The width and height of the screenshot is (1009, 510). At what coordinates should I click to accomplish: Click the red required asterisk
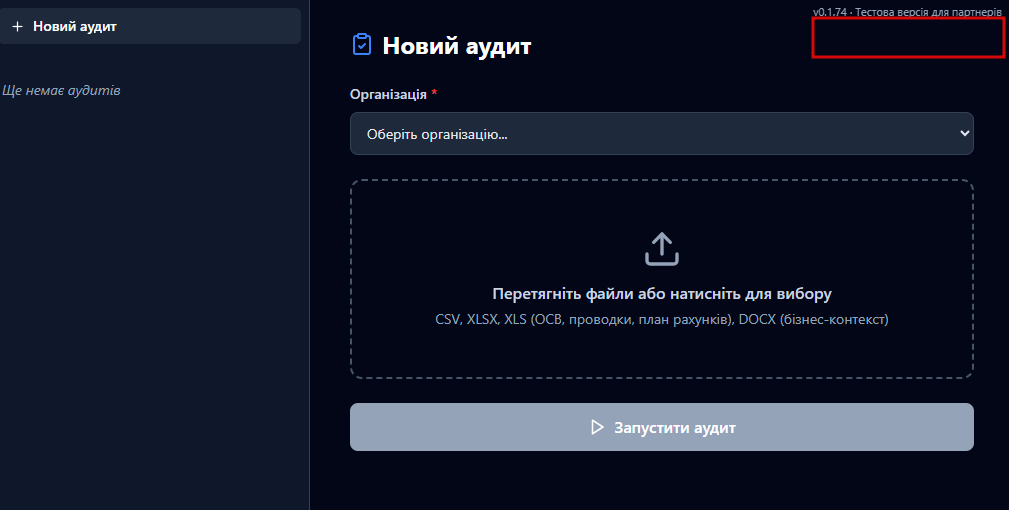(435, 93)
